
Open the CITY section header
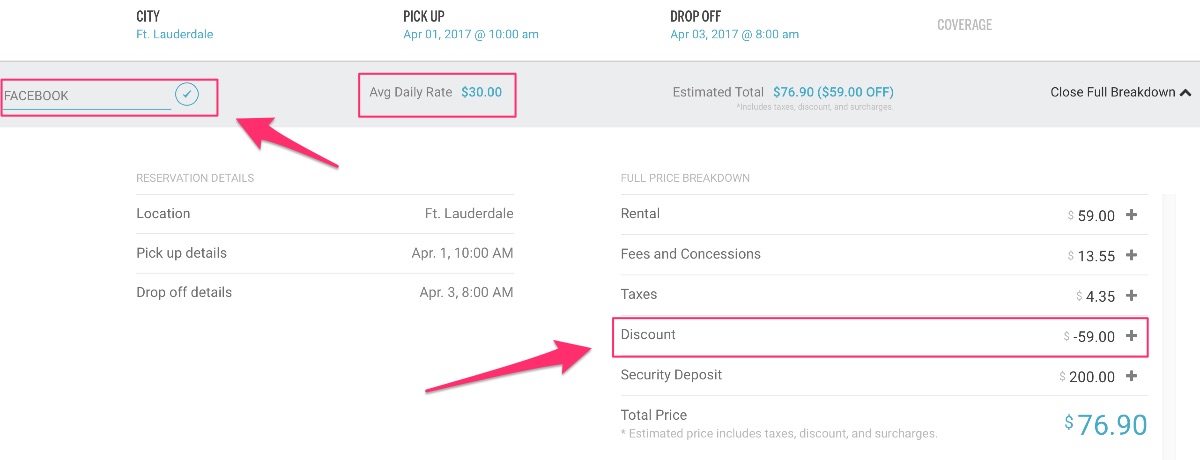point(148,17)
